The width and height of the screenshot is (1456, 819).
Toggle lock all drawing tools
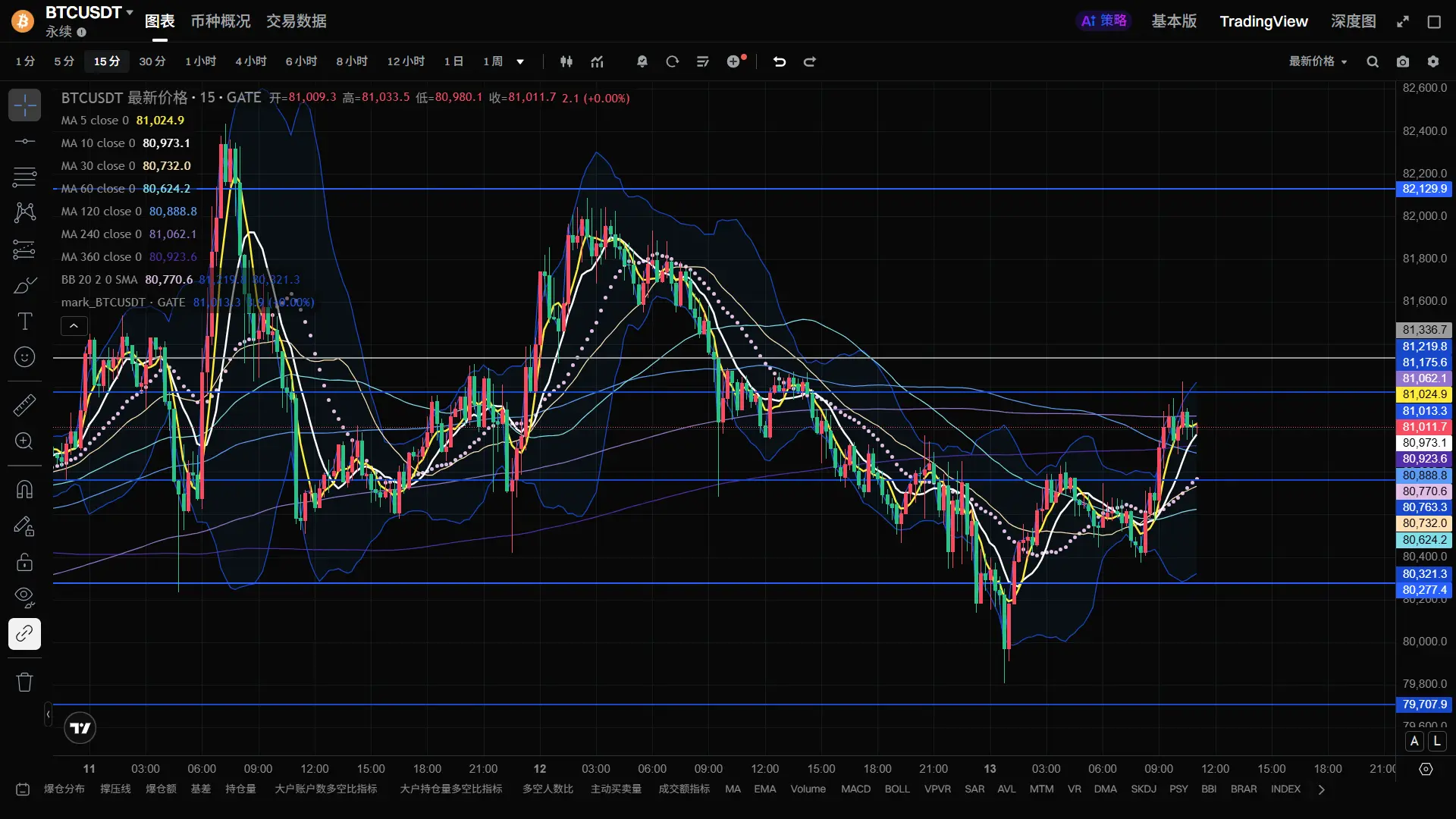[24, 562]
